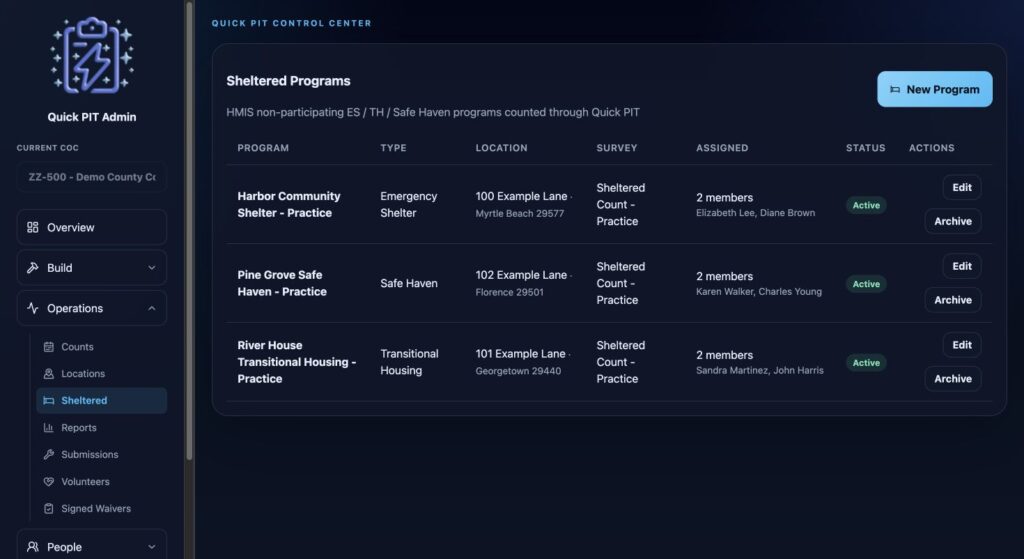1024x559 pixels.
Task: Click the Signed Waivers clipboard icon
Action: pos(48,508)
